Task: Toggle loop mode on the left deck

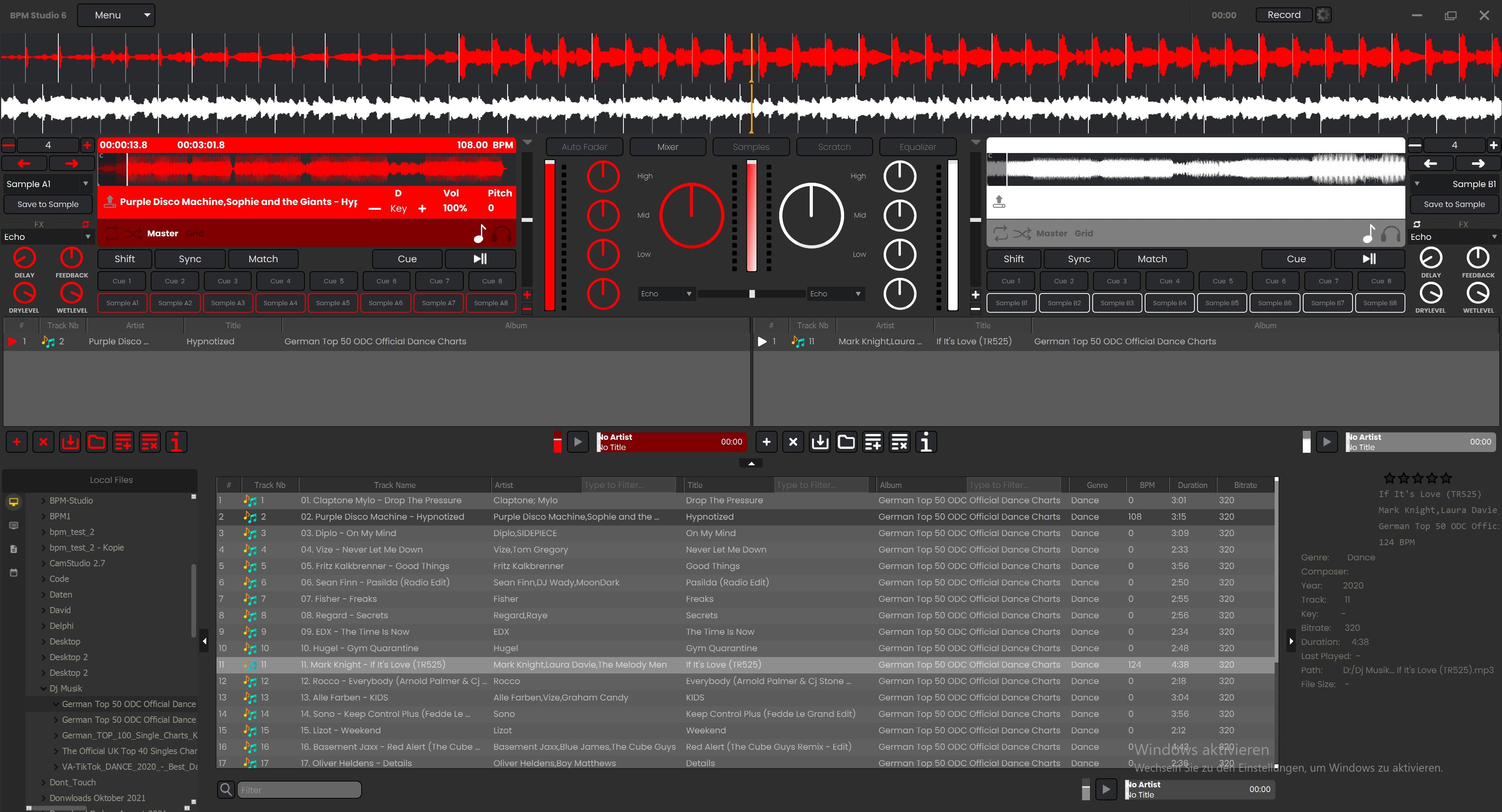Action: tap(113, 233)
